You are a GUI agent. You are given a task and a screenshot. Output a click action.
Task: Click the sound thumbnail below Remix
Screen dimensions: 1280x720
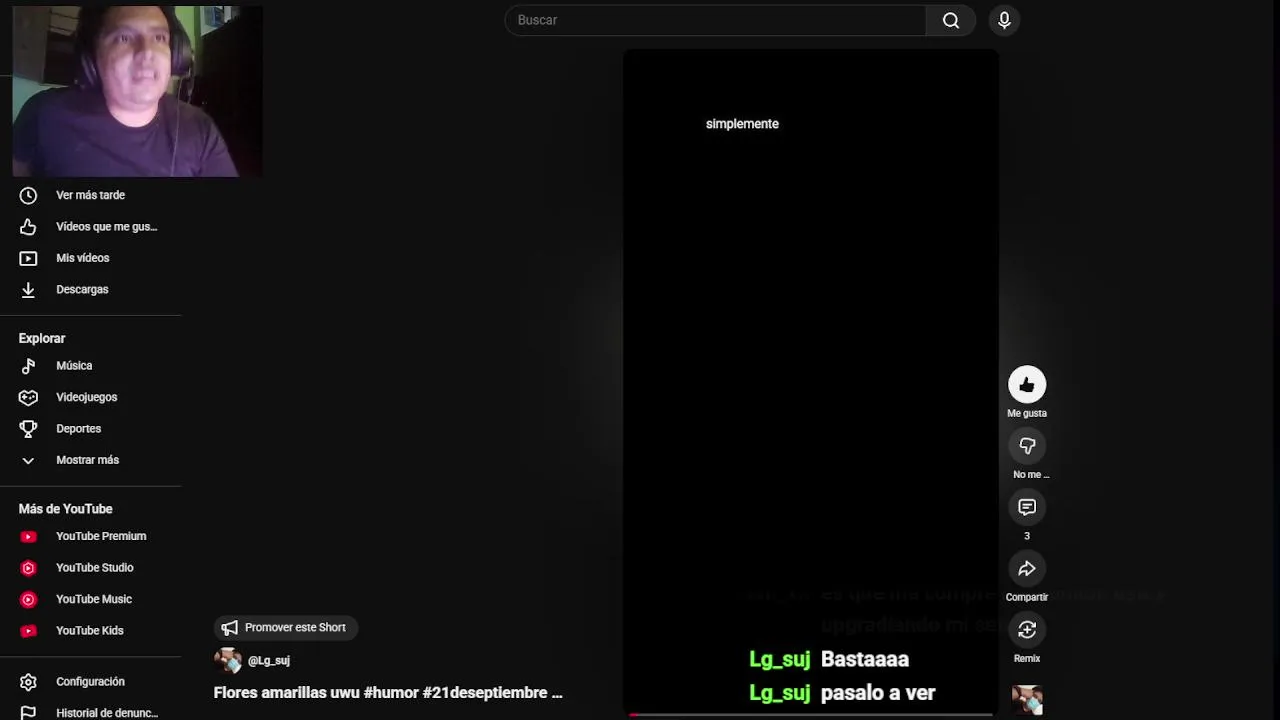pyautogui.click(x=1027, y=699)
